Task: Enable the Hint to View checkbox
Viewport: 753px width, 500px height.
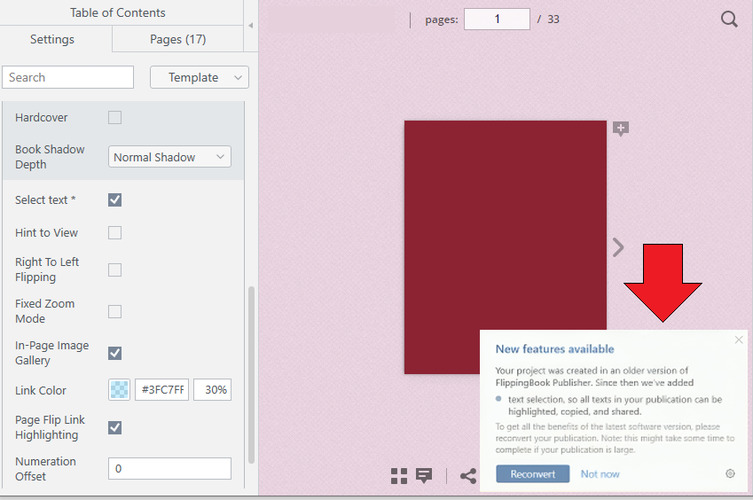Action: [115, 233]
